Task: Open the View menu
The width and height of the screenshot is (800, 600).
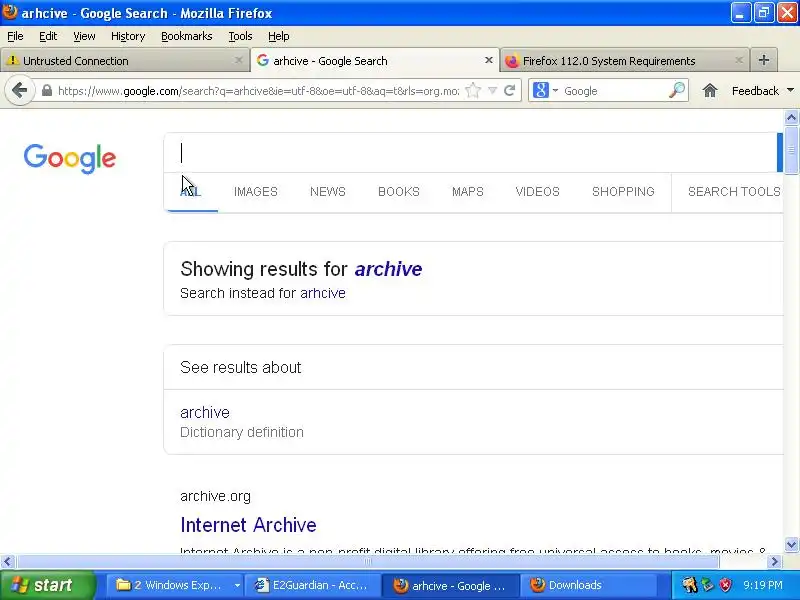Action: [x=84, y=36]
